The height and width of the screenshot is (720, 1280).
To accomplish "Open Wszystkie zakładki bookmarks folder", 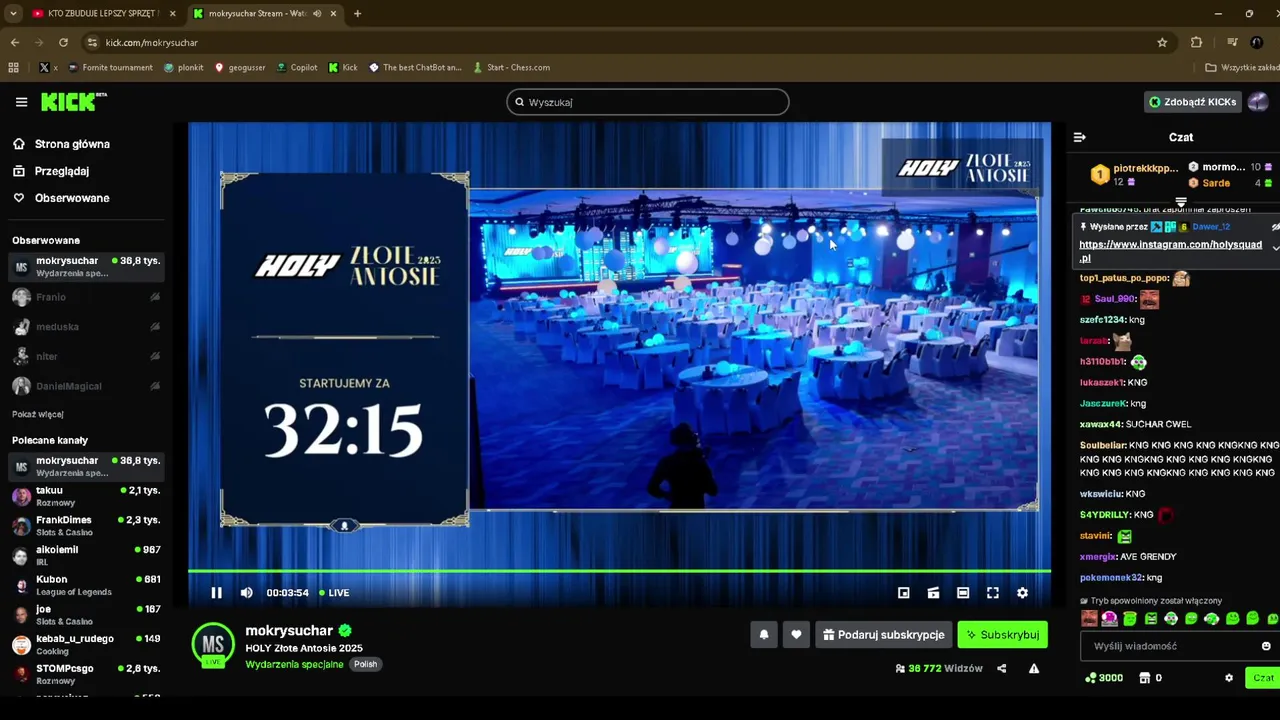I will coord(1243,67).
